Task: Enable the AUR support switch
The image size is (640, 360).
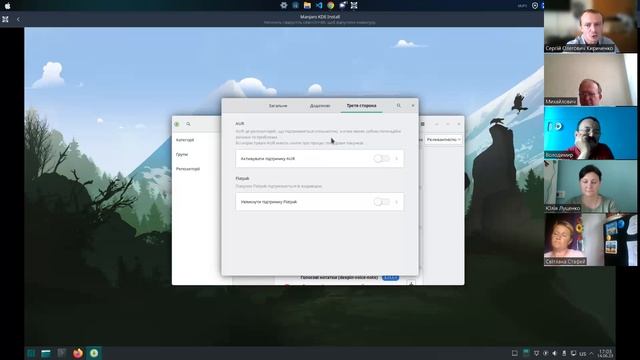Action: coord(382,158)
